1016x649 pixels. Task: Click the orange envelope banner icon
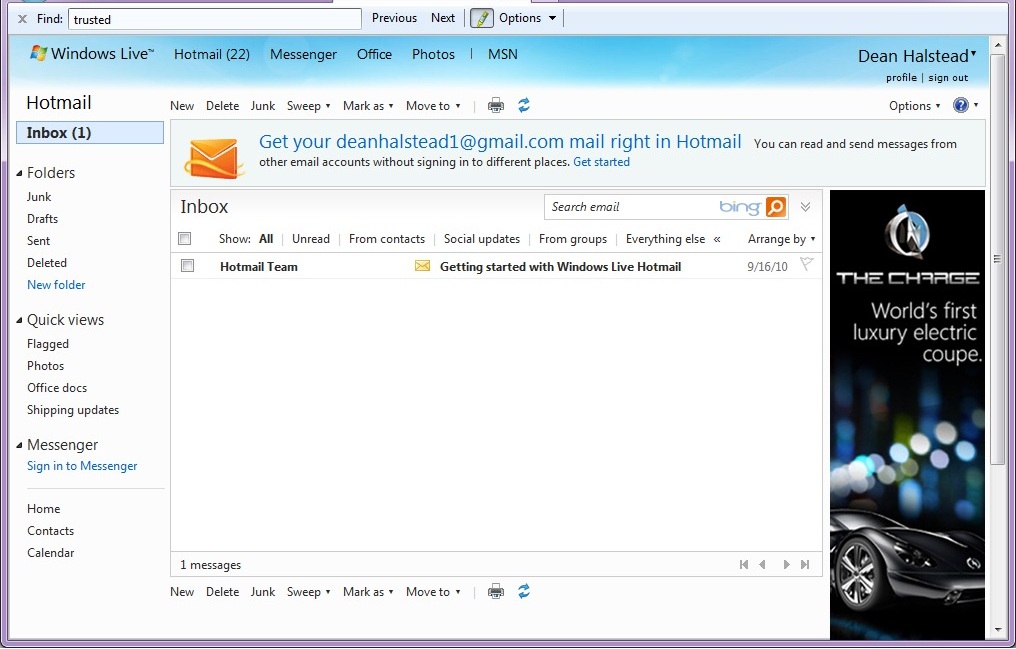pos(214,157)
